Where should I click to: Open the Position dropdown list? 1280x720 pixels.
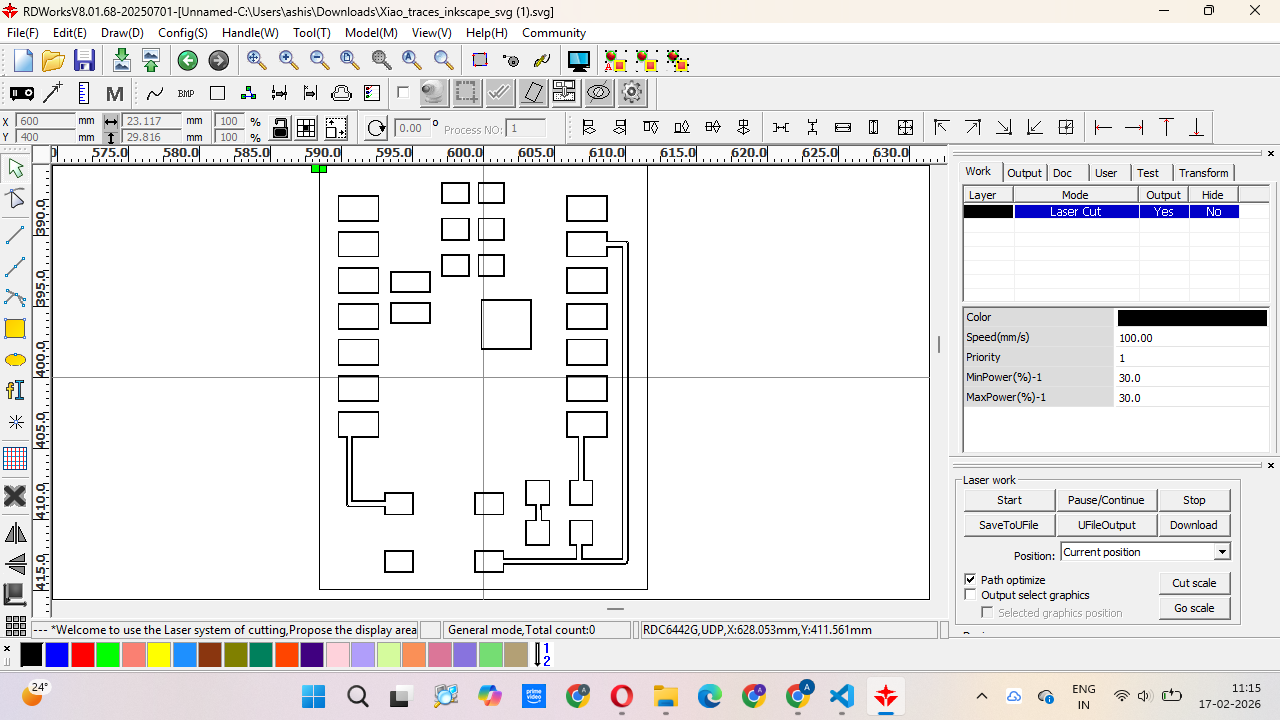click(x=1221, y=552)
